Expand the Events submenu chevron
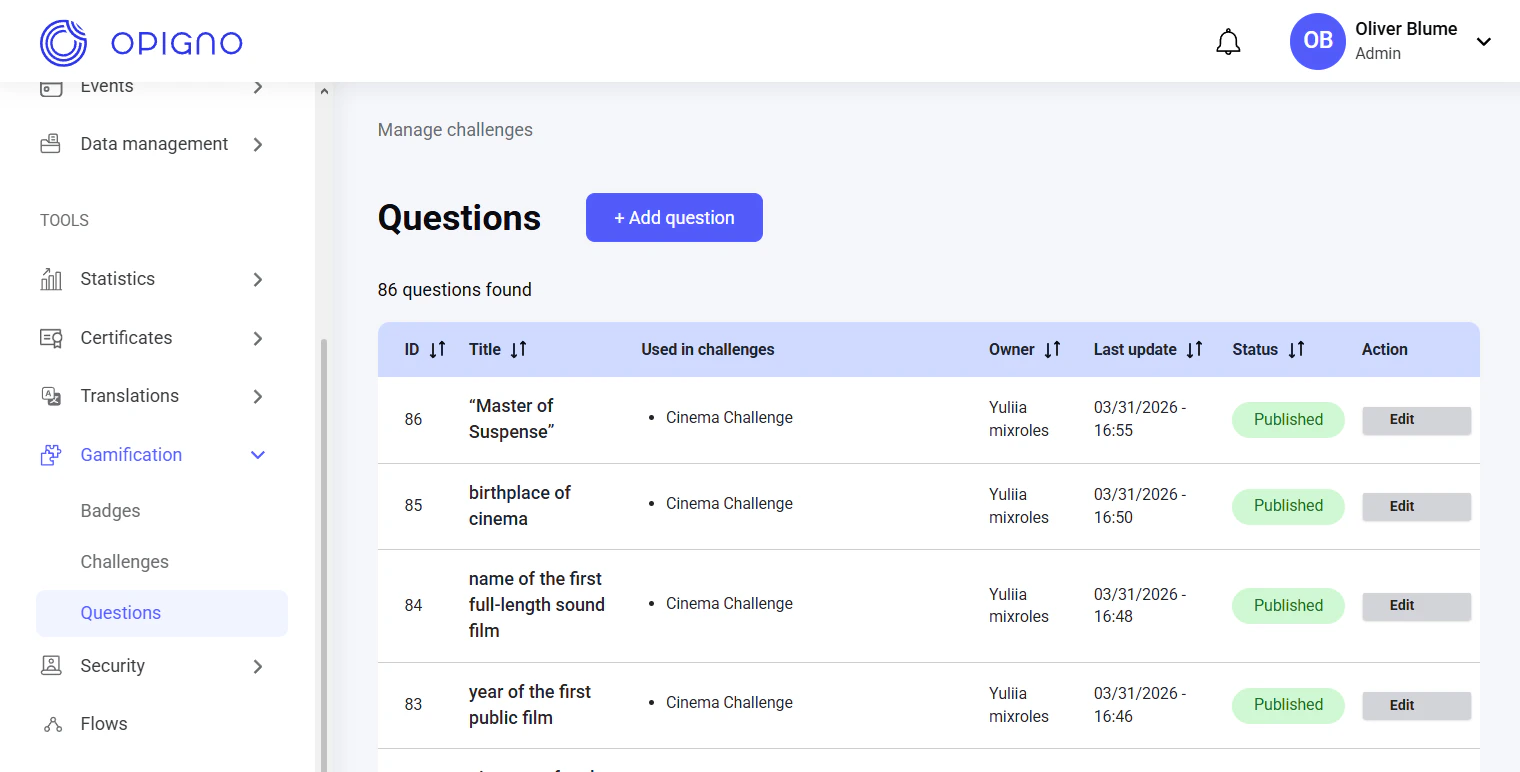The width and height of the screenshot is (1520, 772). tap(258, 87)
